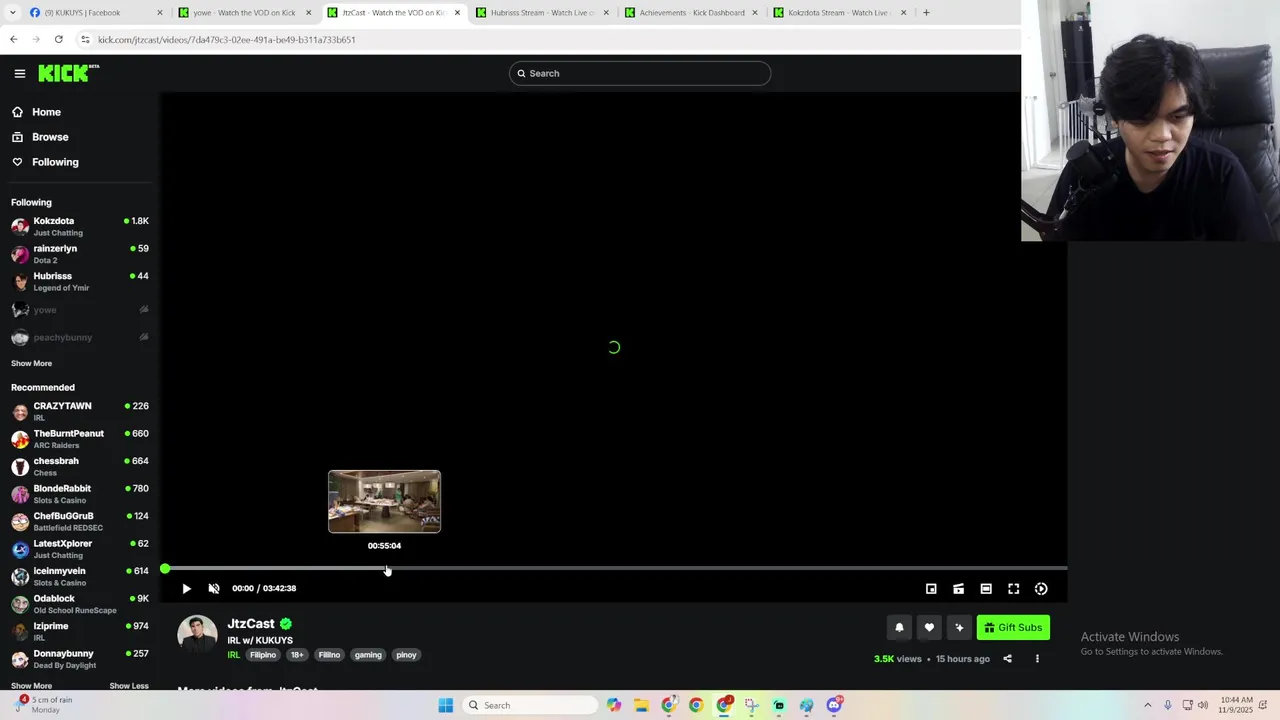
Task: Open rainzerlyn channel from Following
Action: tap(80, 254)
